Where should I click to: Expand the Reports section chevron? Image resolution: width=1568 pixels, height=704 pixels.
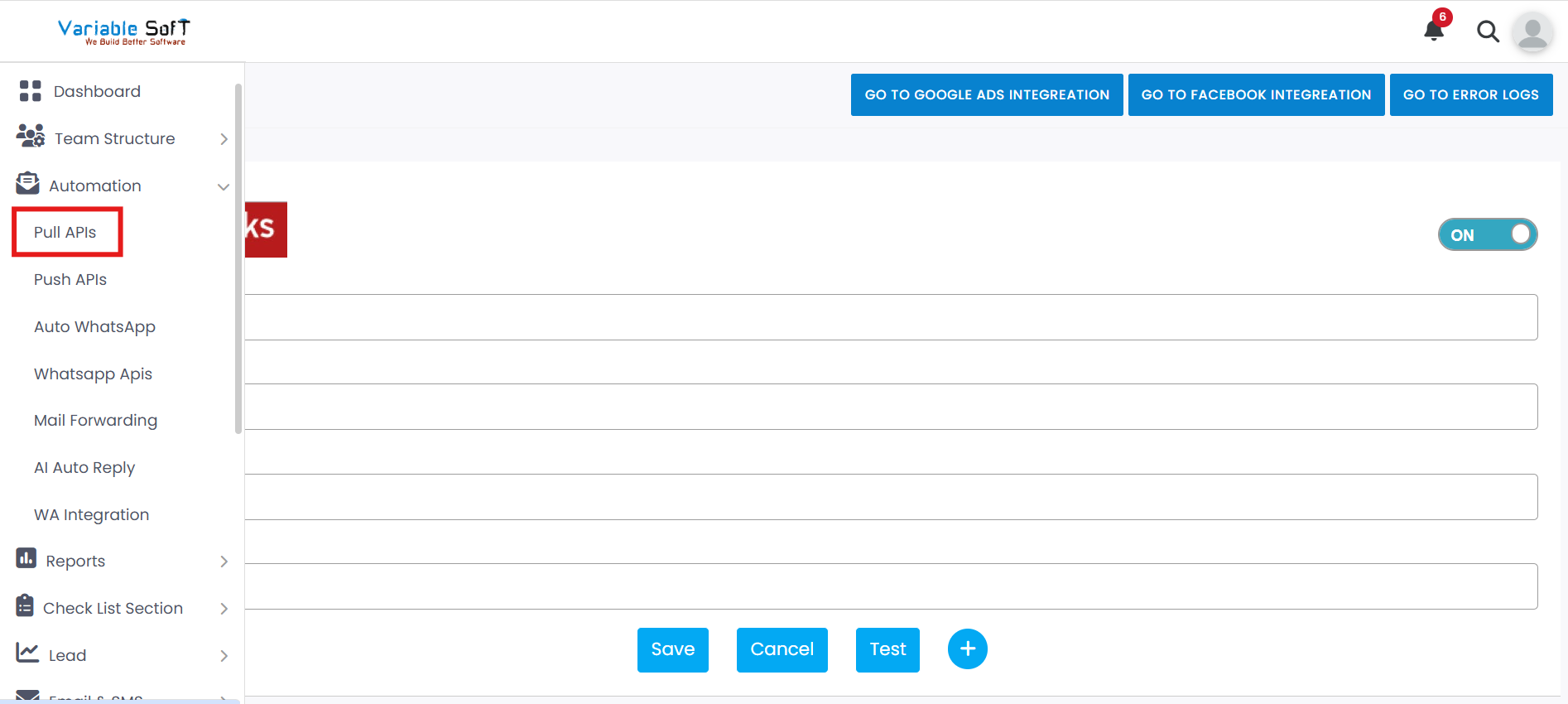click(x=224, y=562)
